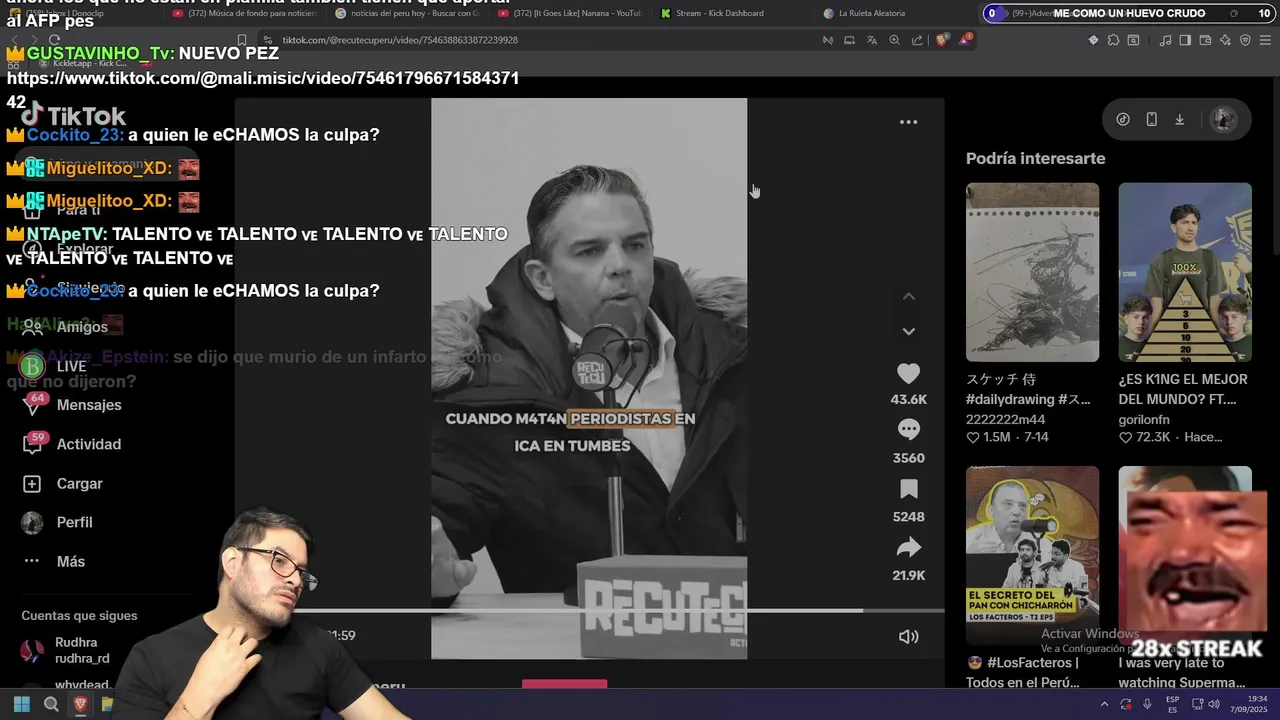
Task: Click the ESP language indicator
Action: point(1172,704)
